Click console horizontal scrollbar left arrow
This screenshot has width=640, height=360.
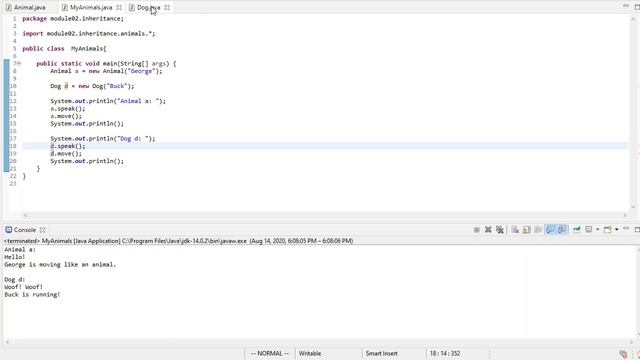point(7,342)
